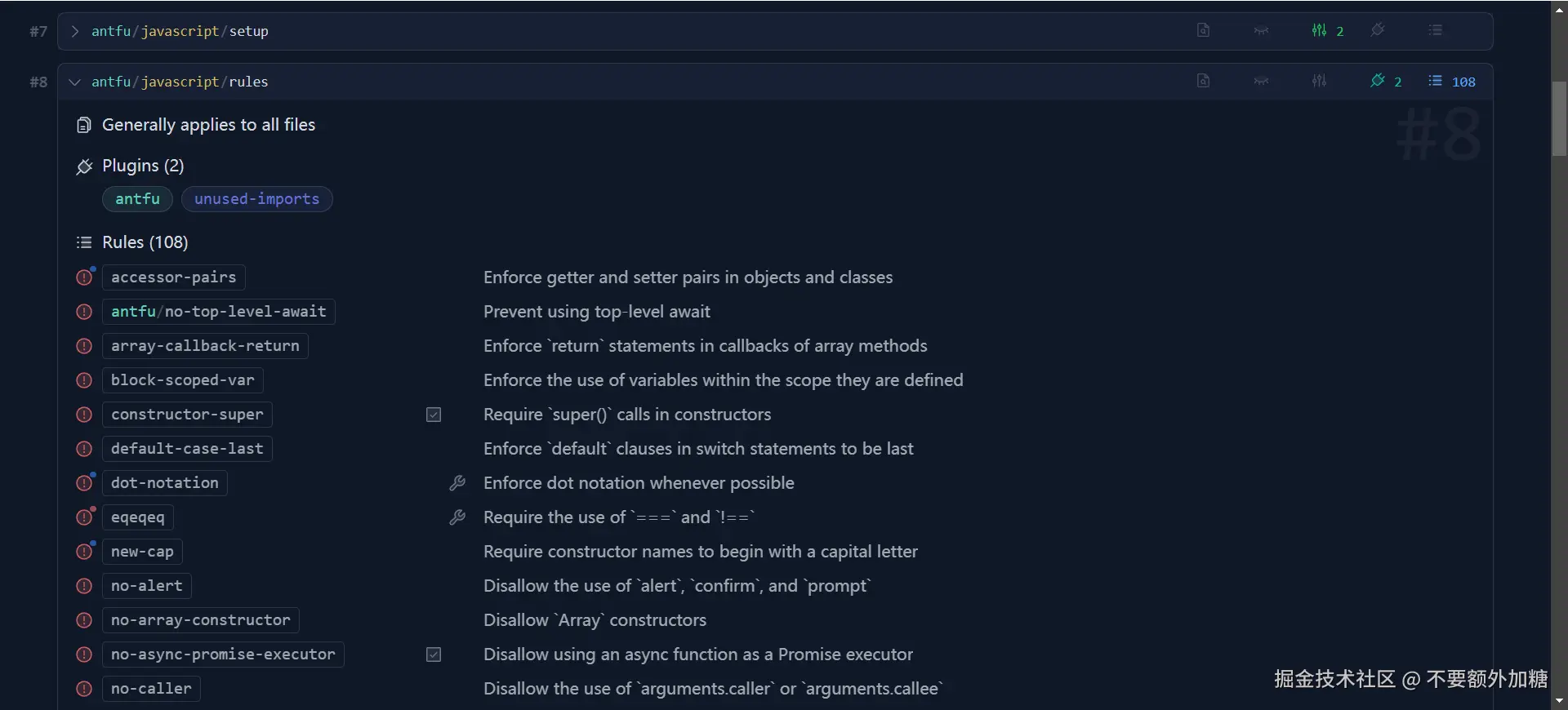The width and height of the screenshot is (1568, 710).
Task: Click the recommended checkmark beside no-async-promise-executor
Action: (x=434, y=655)
